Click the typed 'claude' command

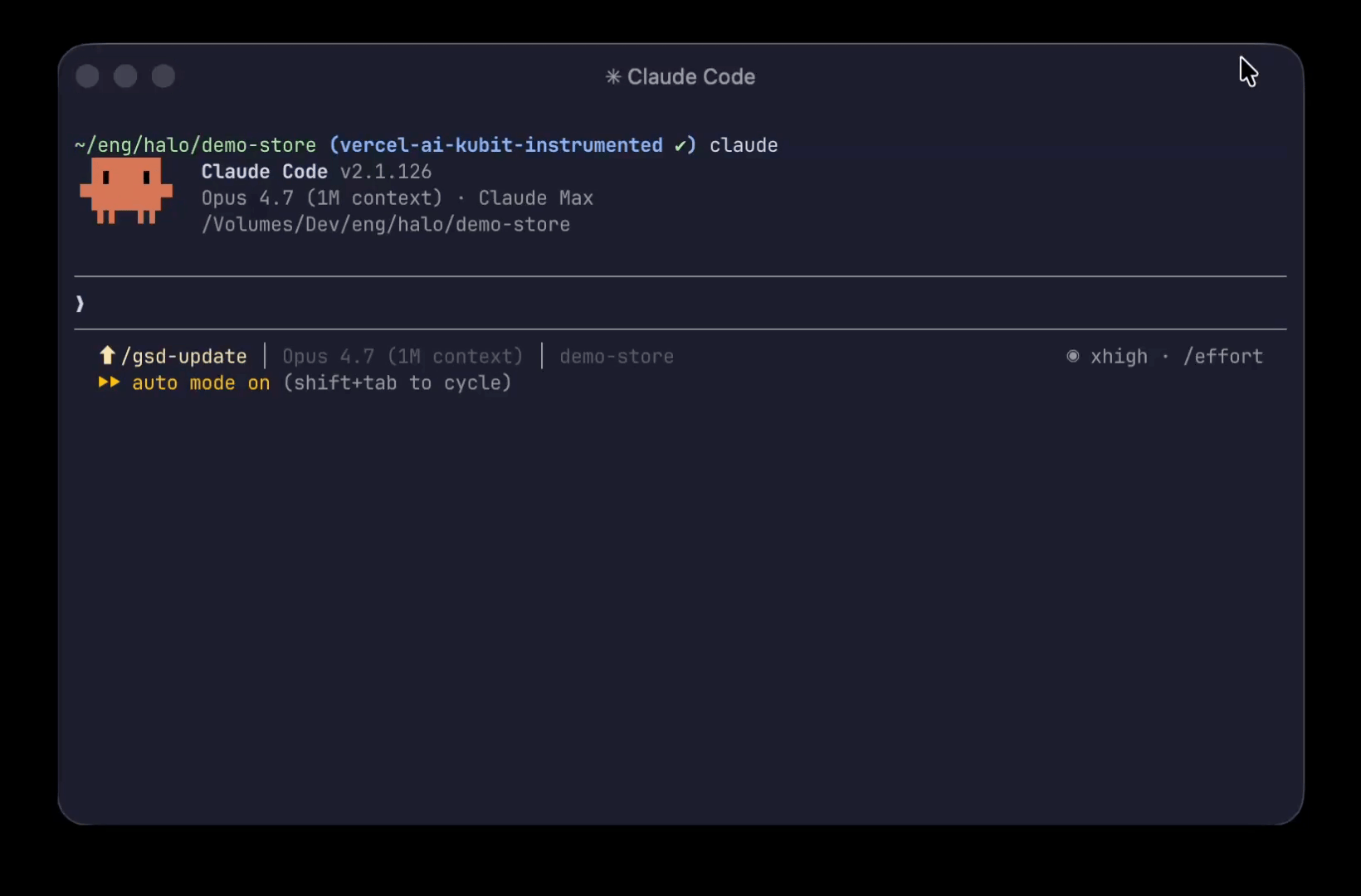click(744, 145)
